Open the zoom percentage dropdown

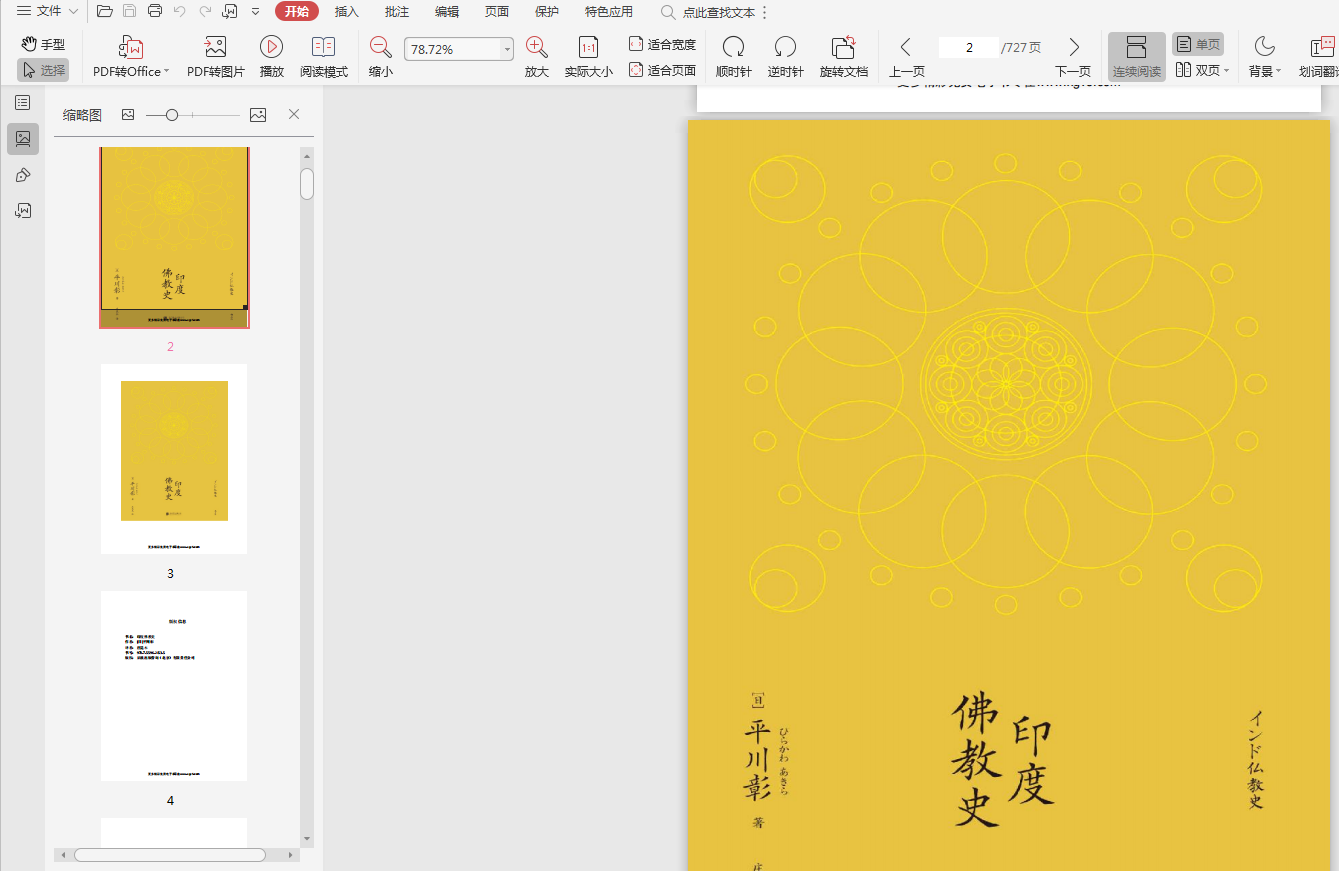click(x=507, y=50)
